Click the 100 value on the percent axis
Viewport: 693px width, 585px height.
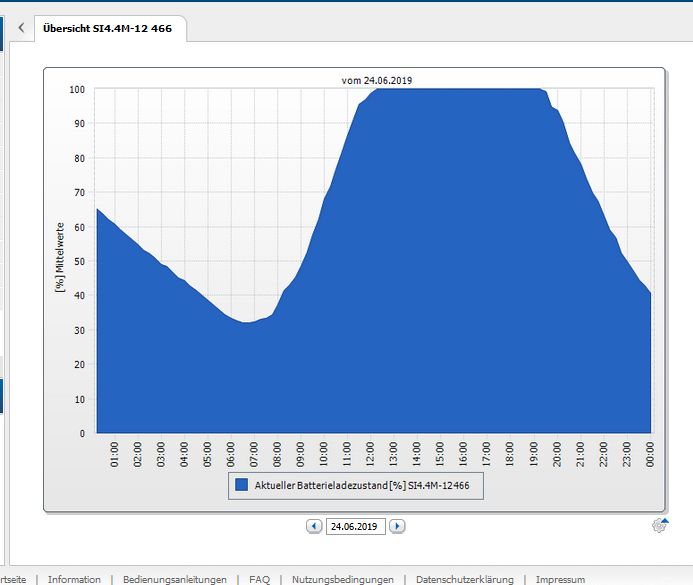77,89
